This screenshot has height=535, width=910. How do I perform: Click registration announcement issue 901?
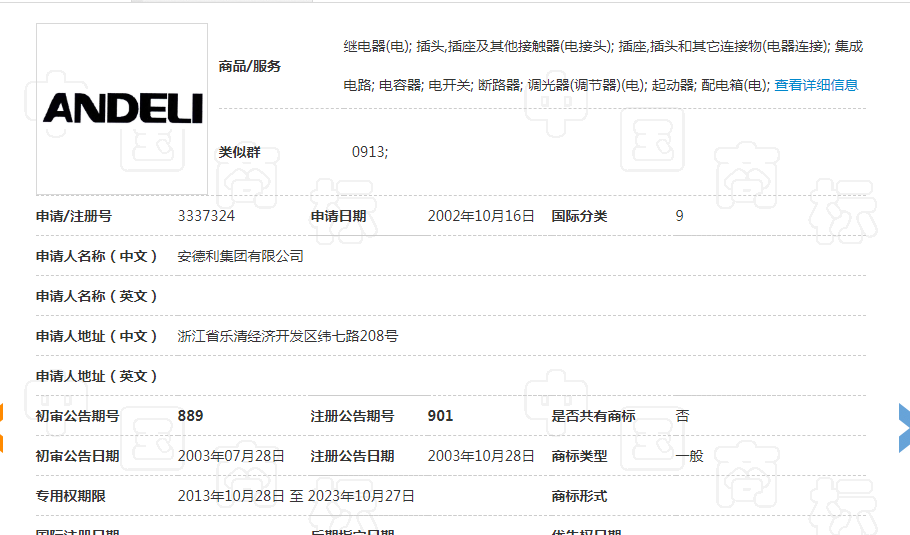pyautogui.click(x=440, y=416)
